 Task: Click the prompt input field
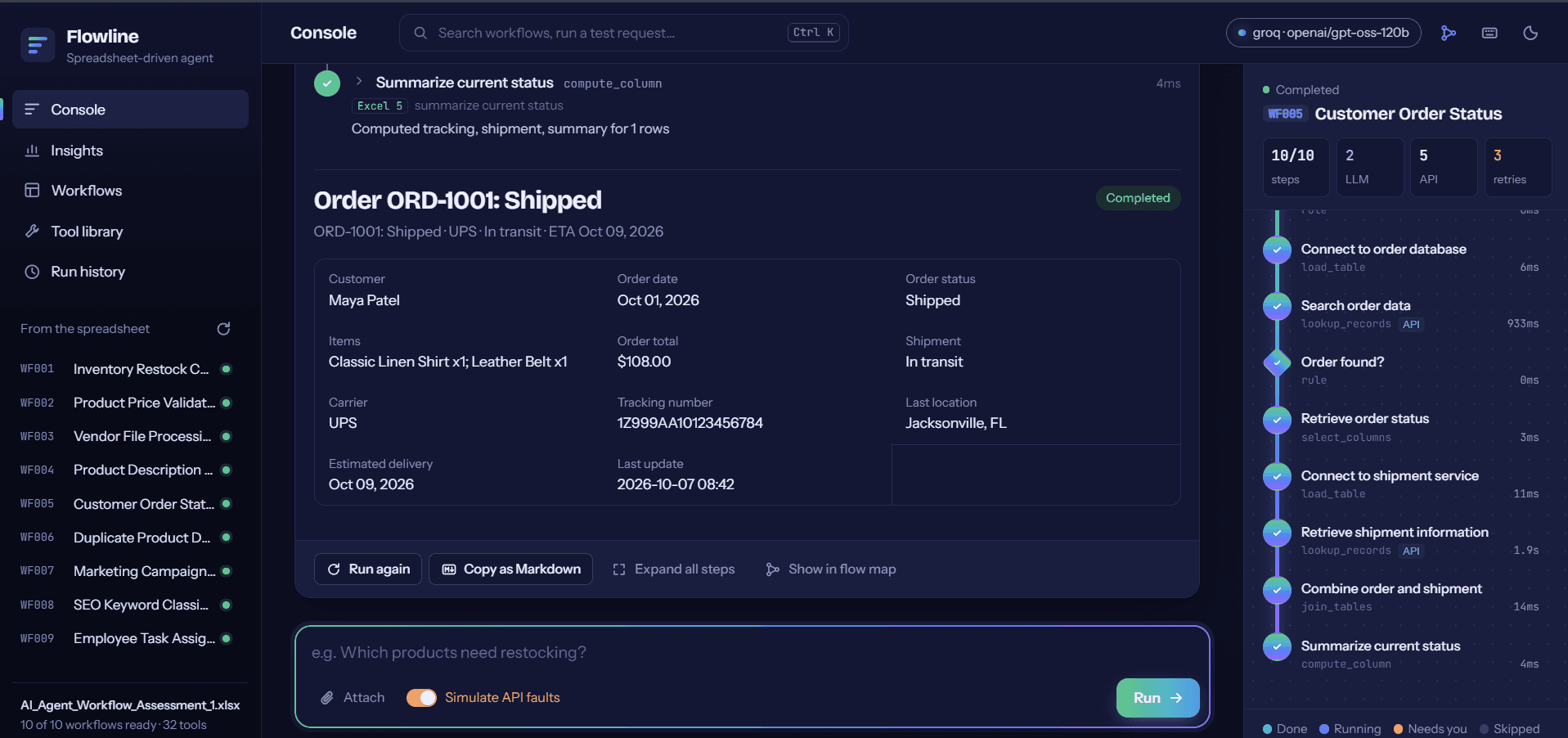coord(752,653)
